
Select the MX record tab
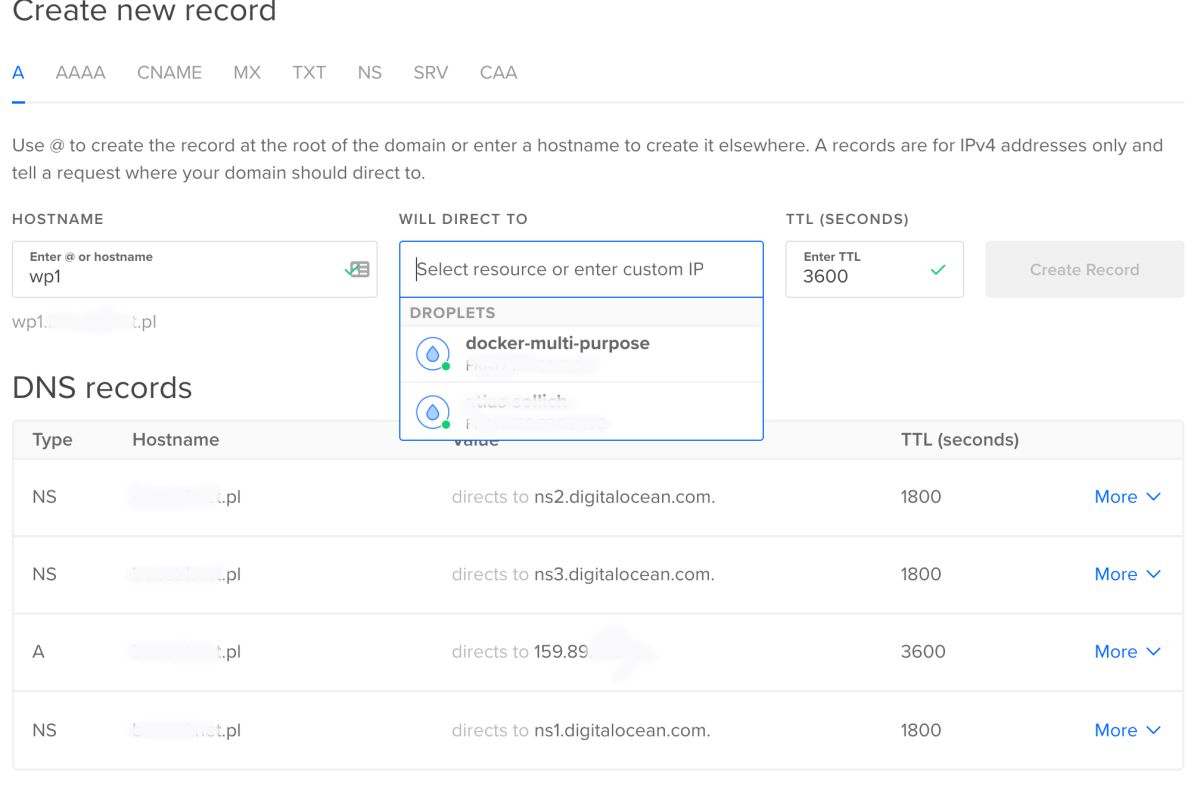(247, 73)
